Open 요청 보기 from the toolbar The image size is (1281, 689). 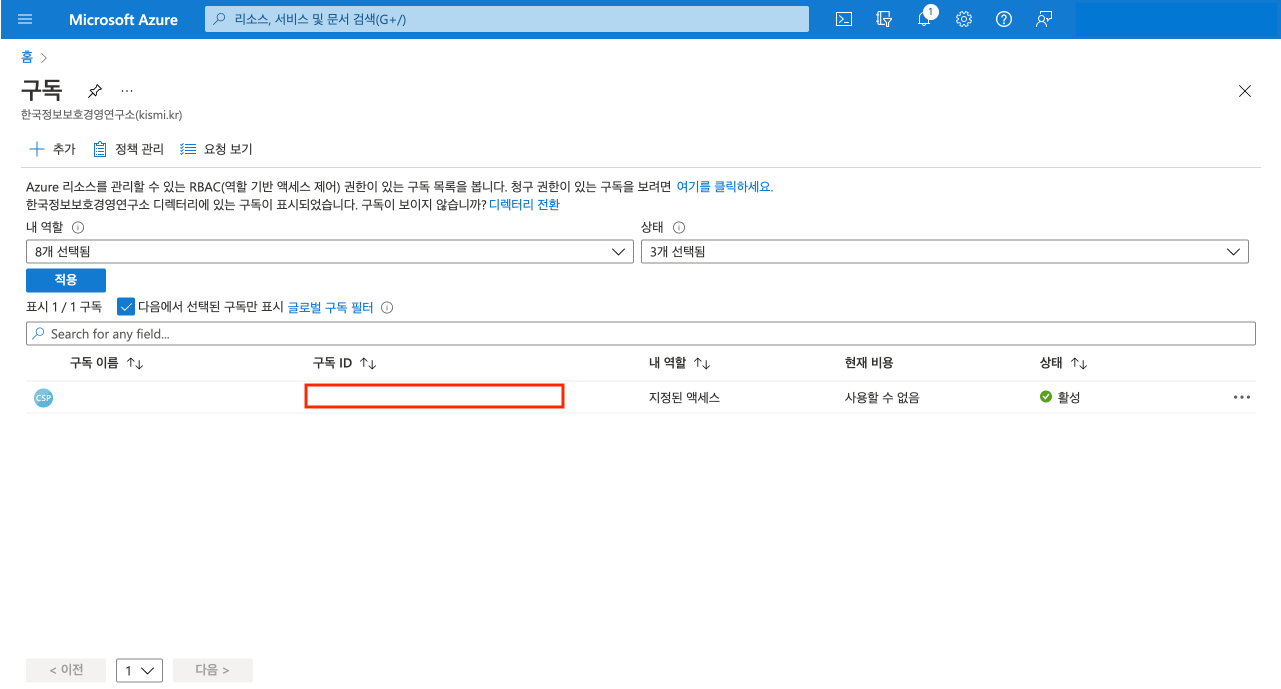click(x=216, y=149)
